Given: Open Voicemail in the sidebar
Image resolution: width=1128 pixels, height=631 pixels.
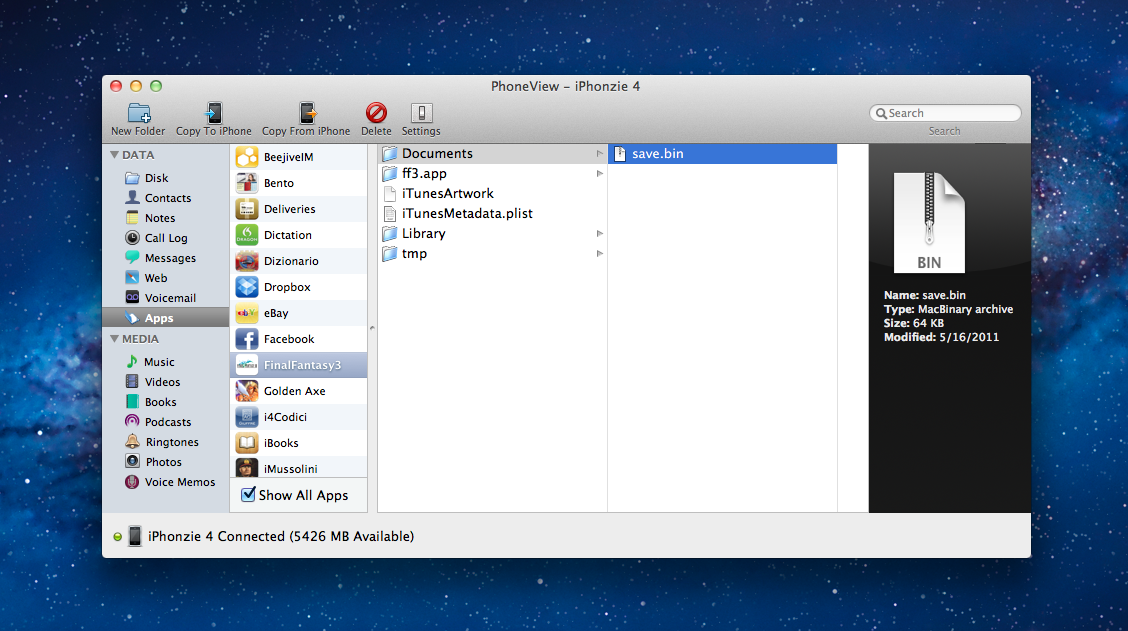Looking at the screenshot, I should [x=165, y=298].
